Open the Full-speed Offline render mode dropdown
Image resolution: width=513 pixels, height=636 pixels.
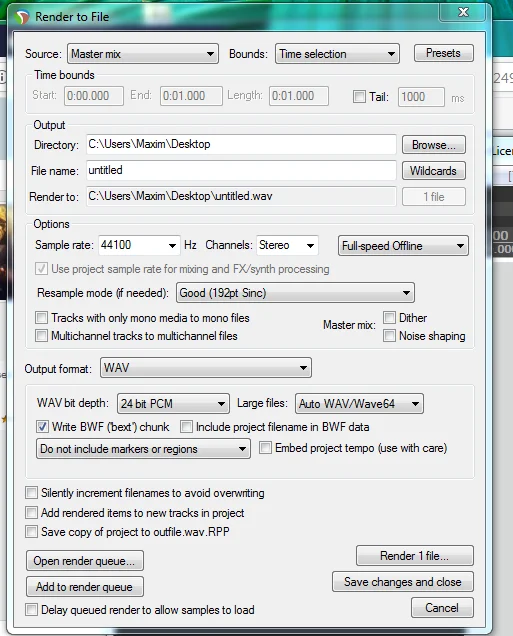tap(403, 246)
